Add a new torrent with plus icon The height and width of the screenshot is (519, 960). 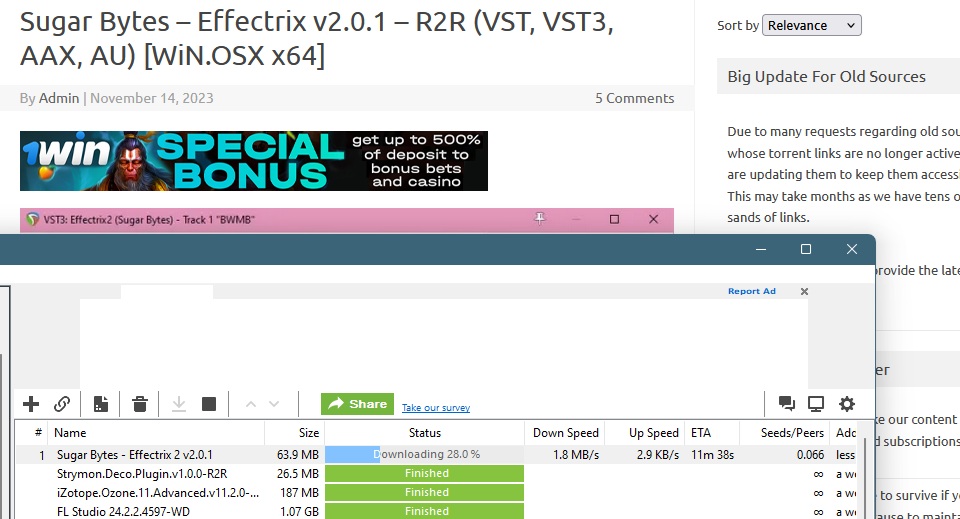31,404
